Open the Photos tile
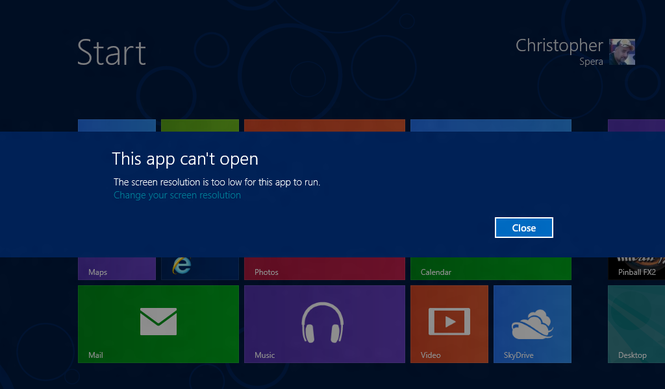This screenshot has height=389, width=665. (x=324, y=269)
